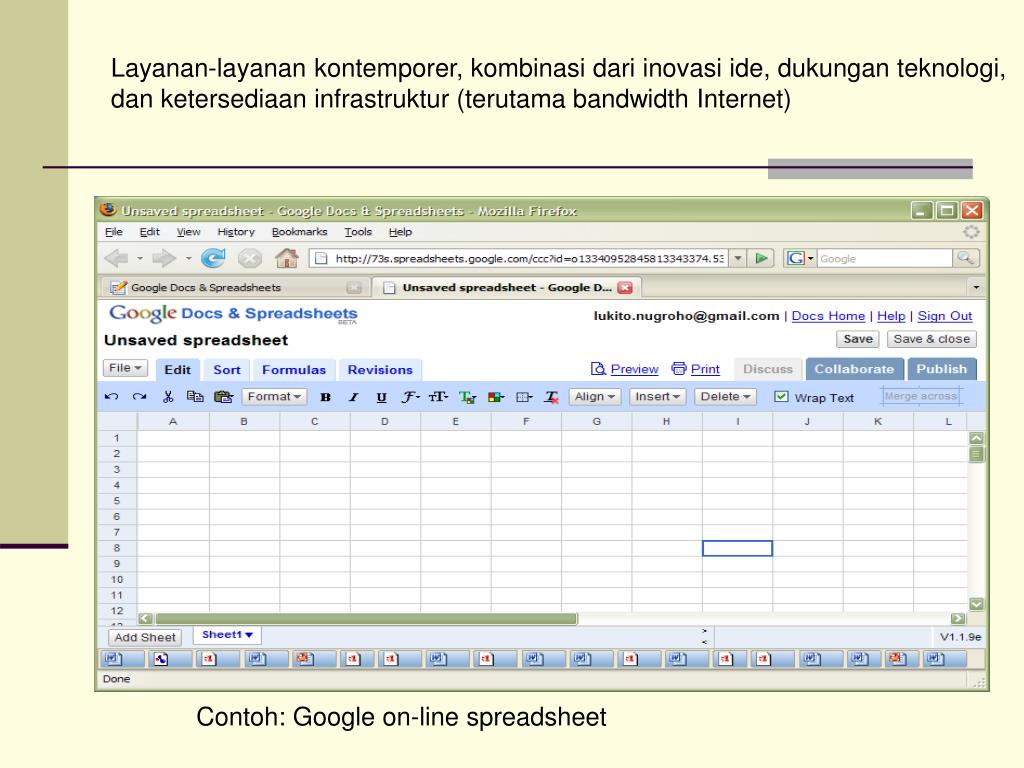The image size is (1024, 768).
Task: Click Firefox Back arrow button
Action: coord(116,259)
